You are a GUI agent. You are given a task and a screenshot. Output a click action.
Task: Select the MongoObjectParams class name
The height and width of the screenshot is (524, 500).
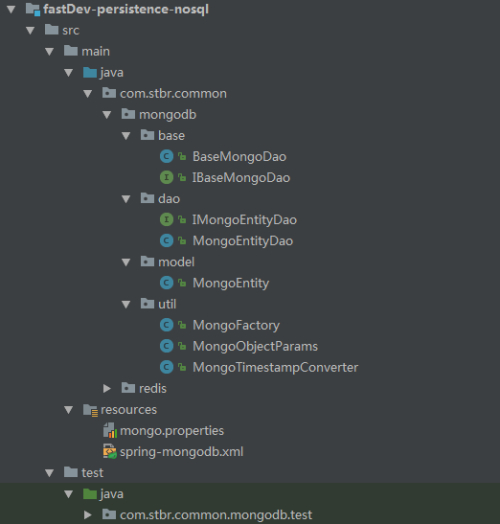[x=255, y=346]
